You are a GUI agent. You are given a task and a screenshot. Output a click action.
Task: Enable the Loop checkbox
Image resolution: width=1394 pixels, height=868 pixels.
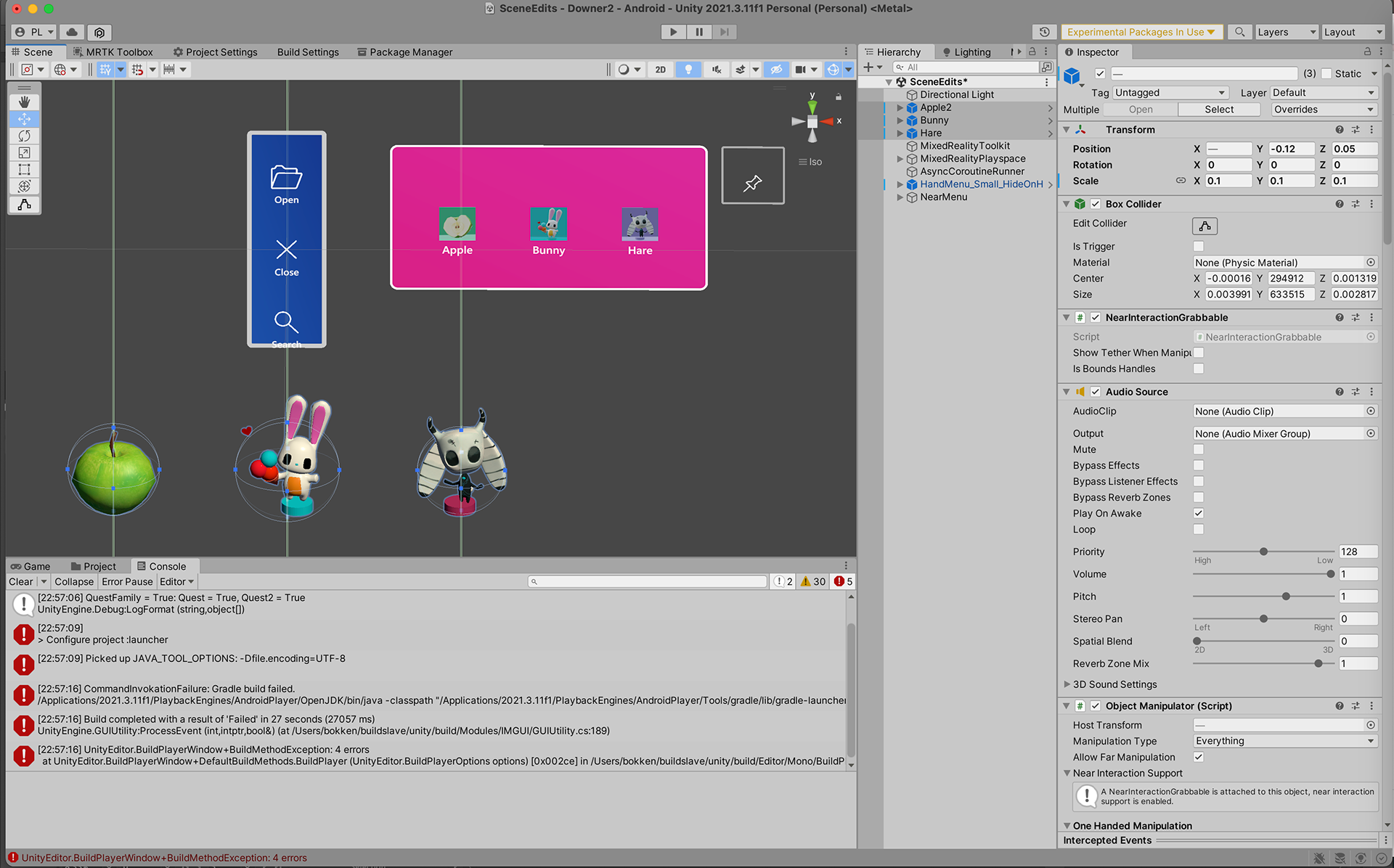pos(1198,529)
